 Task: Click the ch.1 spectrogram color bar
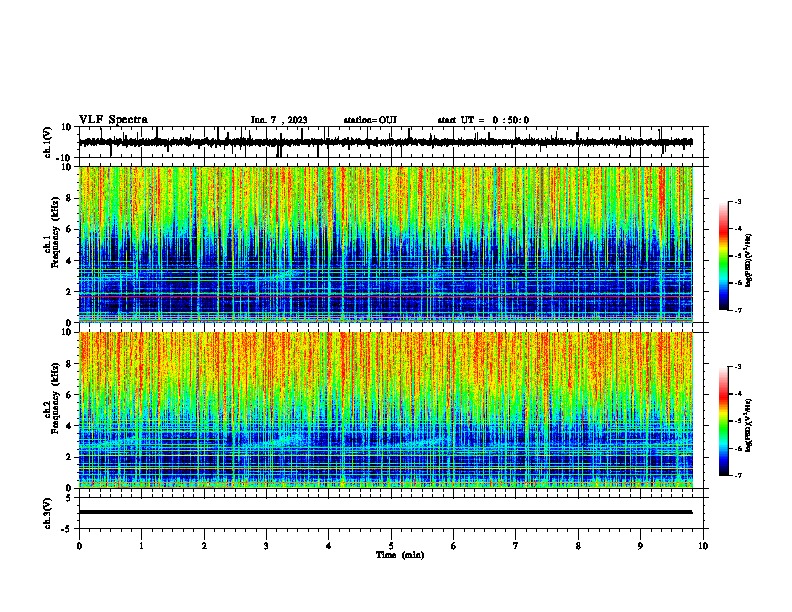pyautogui.click(x=723, y=256)
